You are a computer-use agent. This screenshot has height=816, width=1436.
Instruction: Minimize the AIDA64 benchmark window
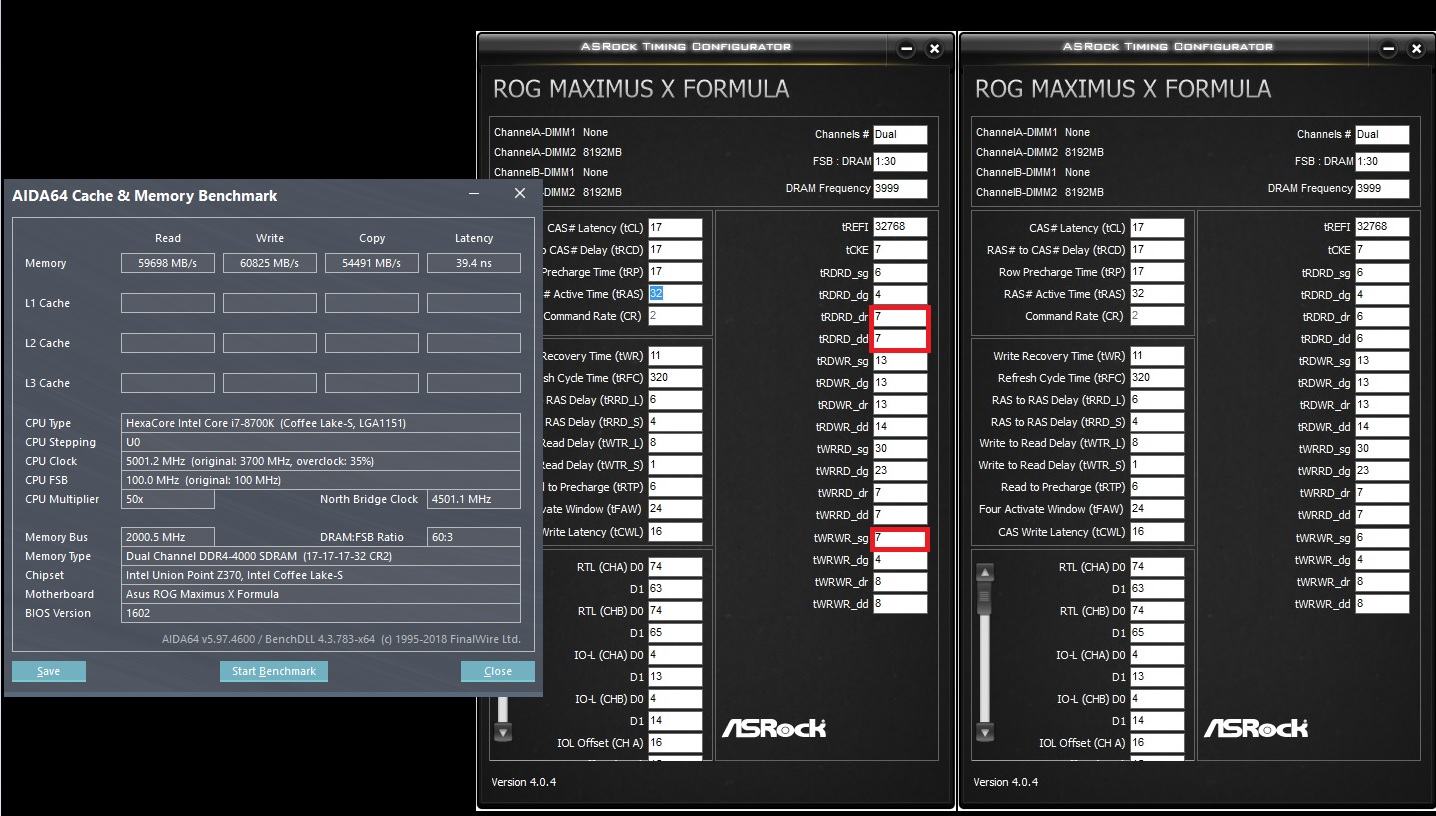474,194
